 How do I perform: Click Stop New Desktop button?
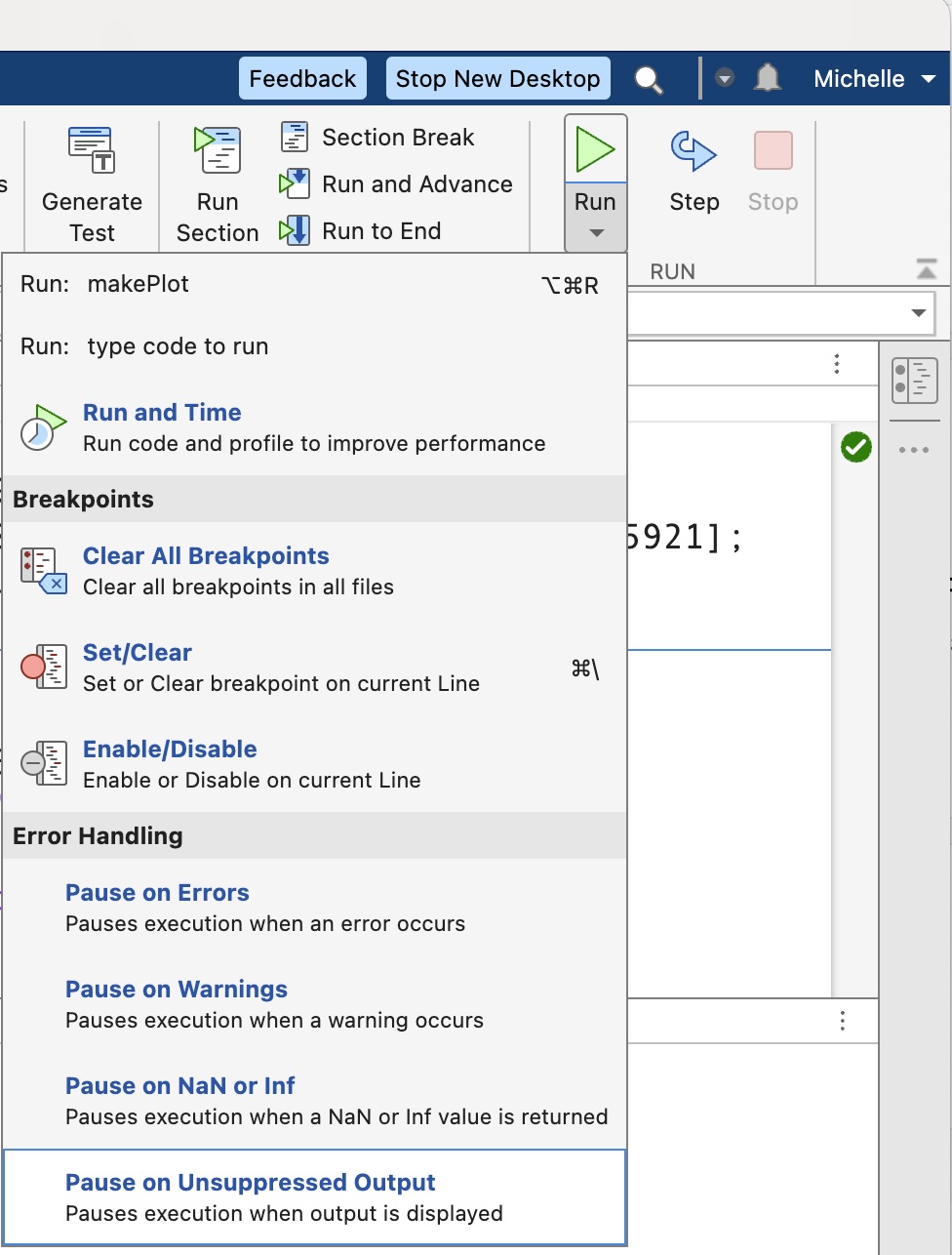click(x=497, y=79)
